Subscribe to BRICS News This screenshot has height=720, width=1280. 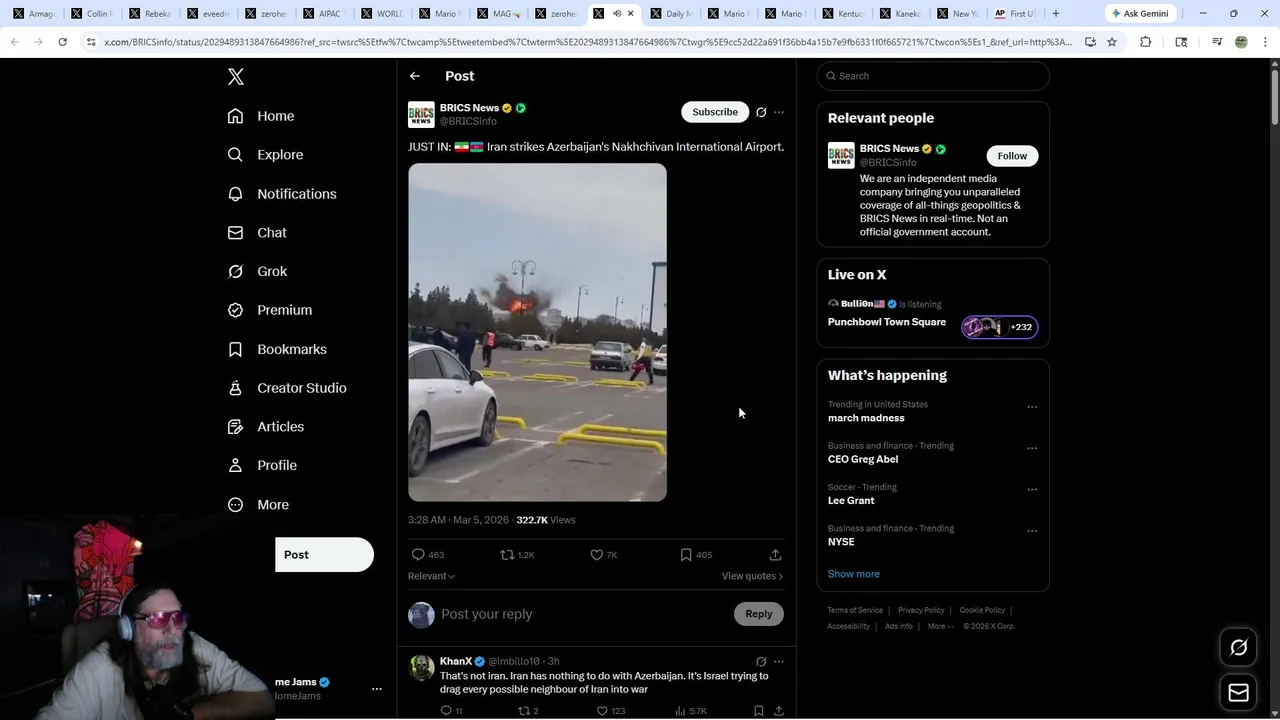click(715, 112)
